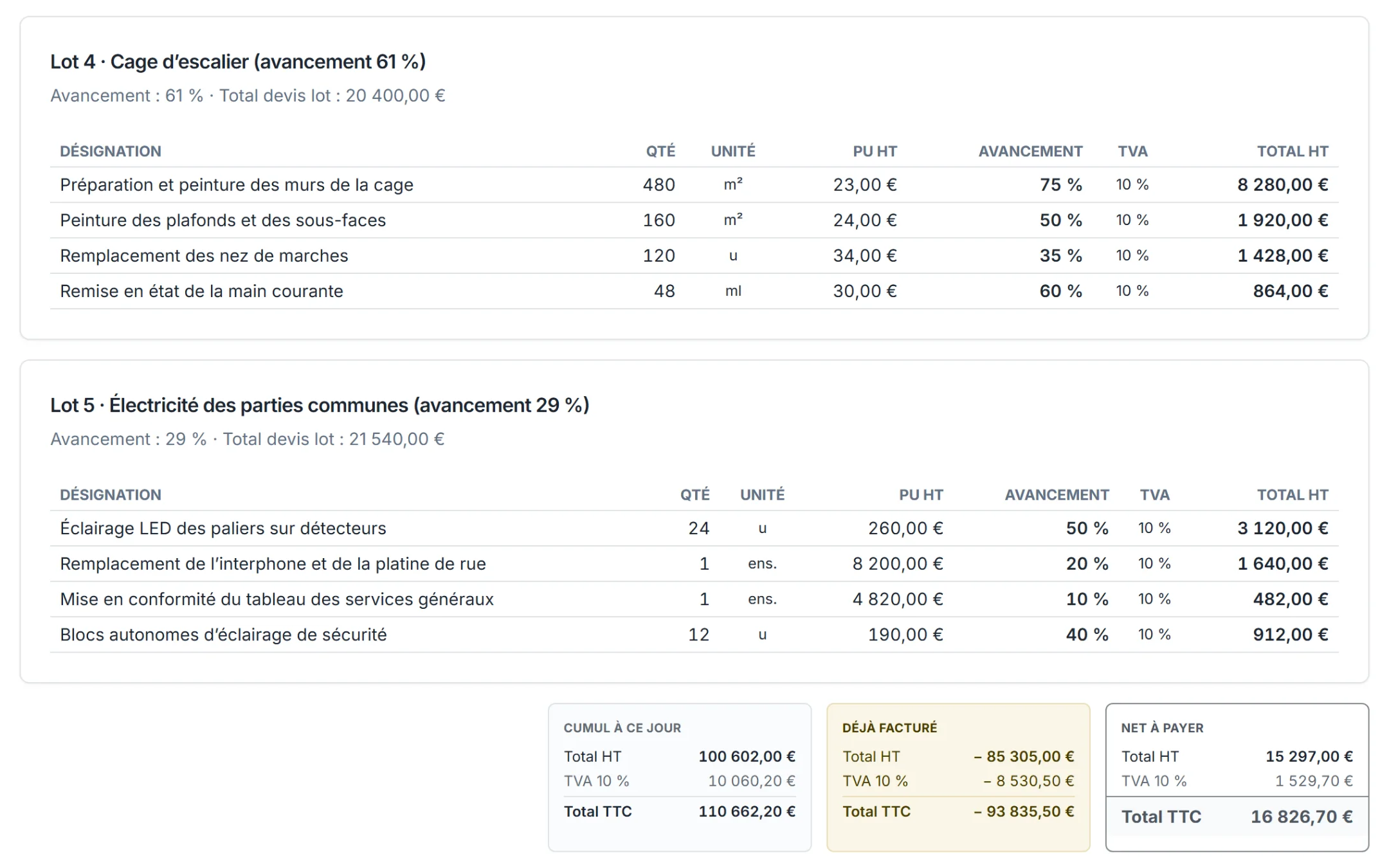Image resolution: width=1389 pixels, height=868 pixels.
Task: Click unit price "34,00 €"
Action: 865,256
